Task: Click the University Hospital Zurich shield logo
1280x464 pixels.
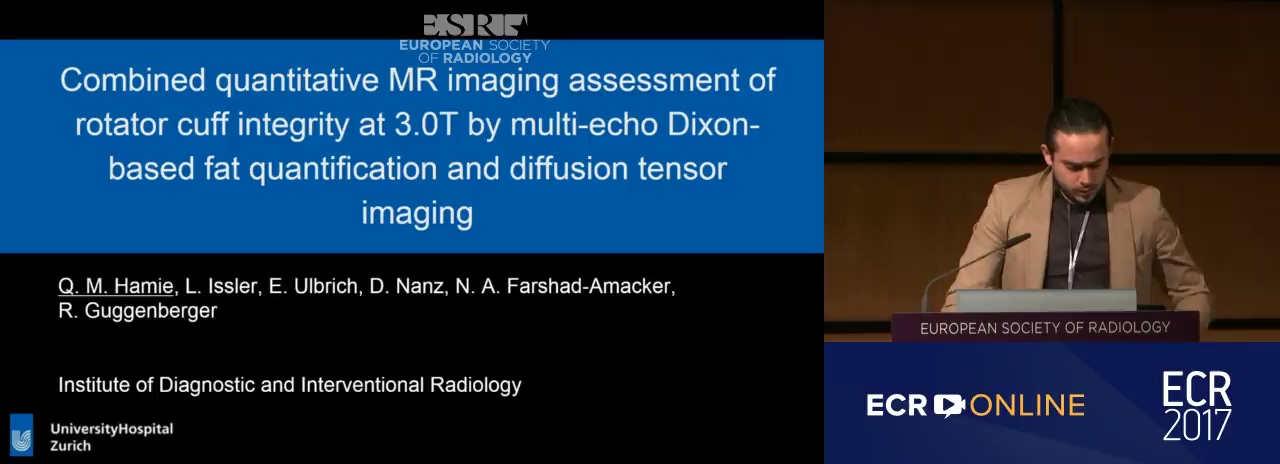Action: (x=22, y=436)
